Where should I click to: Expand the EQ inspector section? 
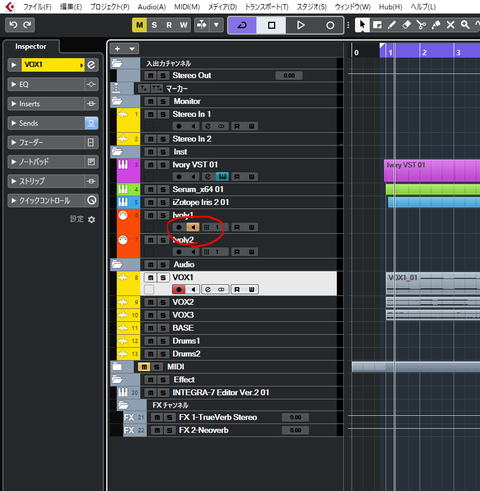coord(53,84)
